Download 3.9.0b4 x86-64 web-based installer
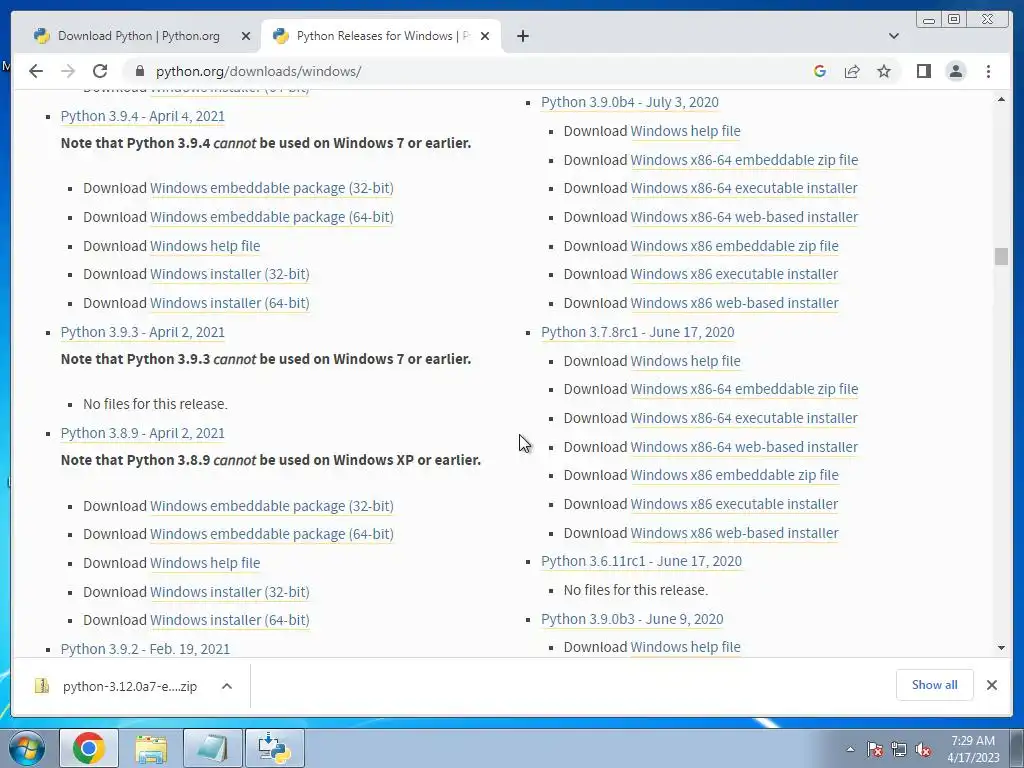Image resolution: width=1024 pixels, height=768 pixels. coord(744,217)
